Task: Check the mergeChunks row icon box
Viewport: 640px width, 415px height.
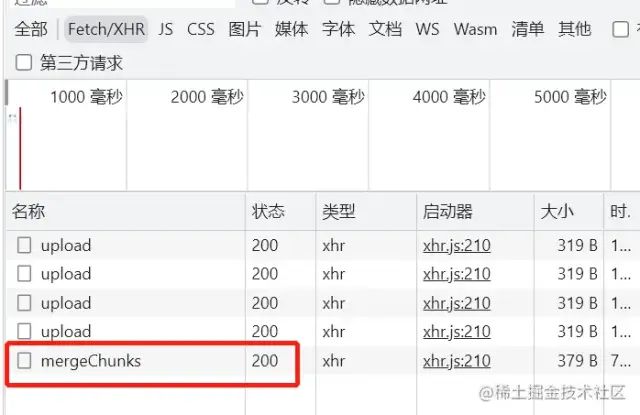Action: coord(24,361)
